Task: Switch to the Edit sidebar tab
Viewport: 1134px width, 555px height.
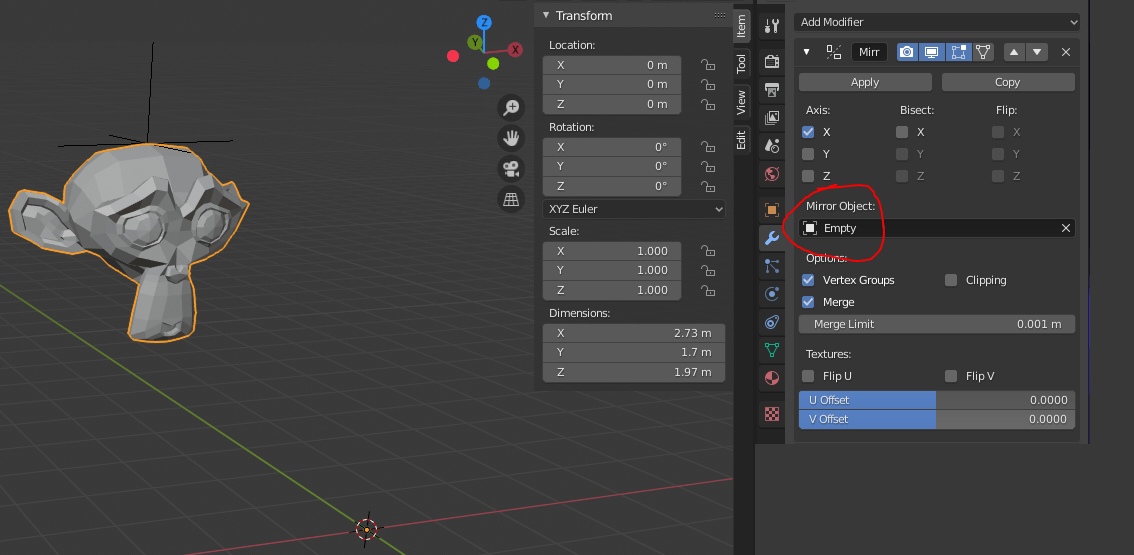Action: [x=741, y=139]
